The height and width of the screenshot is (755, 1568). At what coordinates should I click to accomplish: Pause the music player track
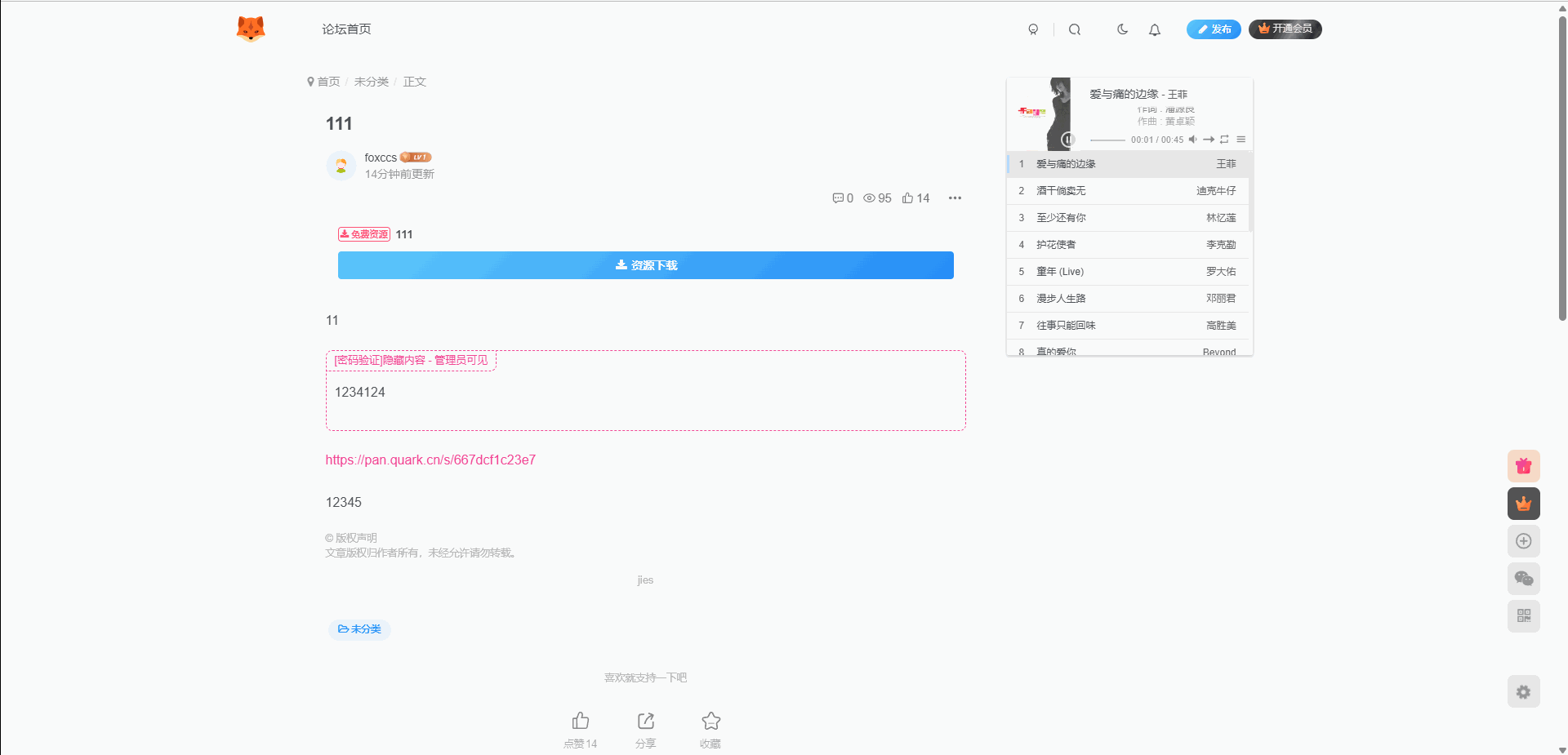coord(1067,140)
